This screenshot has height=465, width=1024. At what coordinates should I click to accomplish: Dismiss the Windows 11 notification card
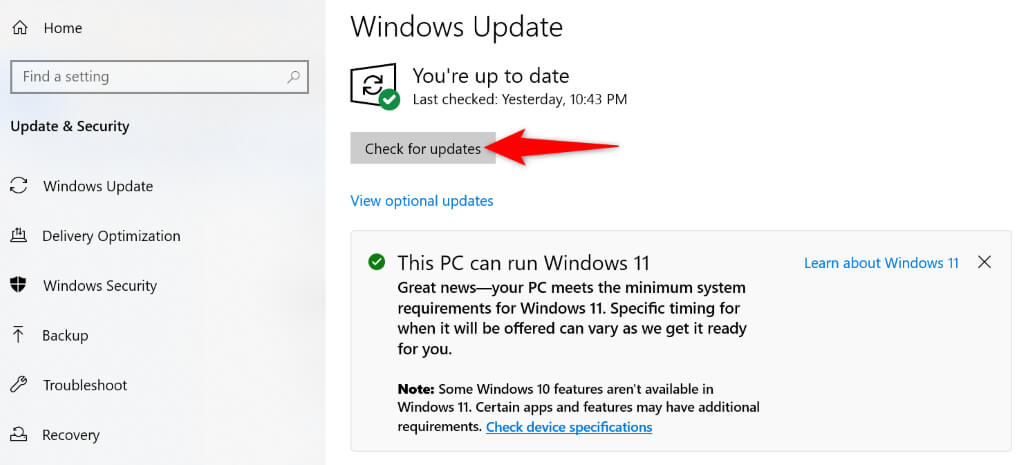[984, 262]
